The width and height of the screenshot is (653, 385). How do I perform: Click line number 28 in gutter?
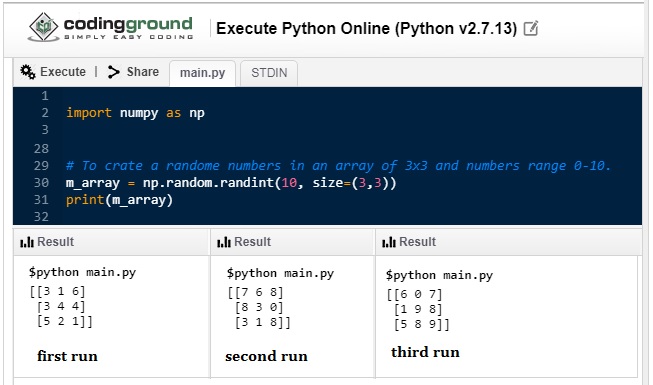coord(41,148)
